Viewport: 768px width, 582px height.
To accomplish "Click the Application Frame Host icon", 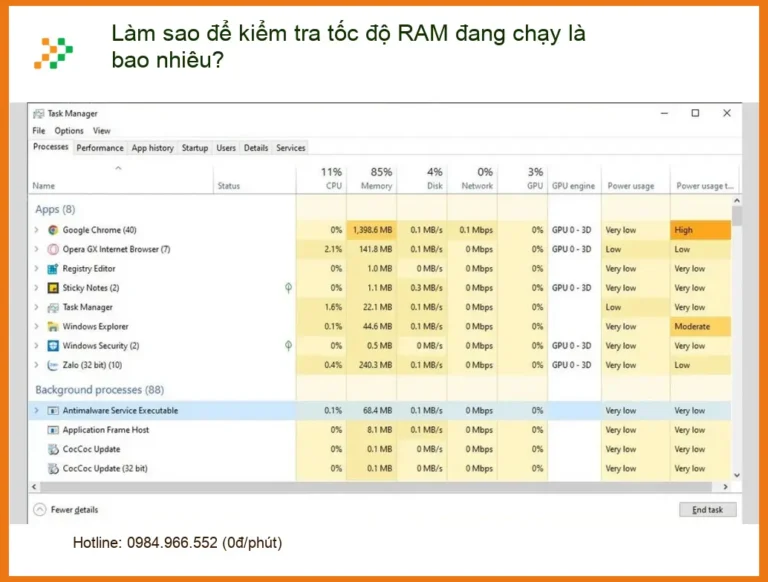I will 53,430.
